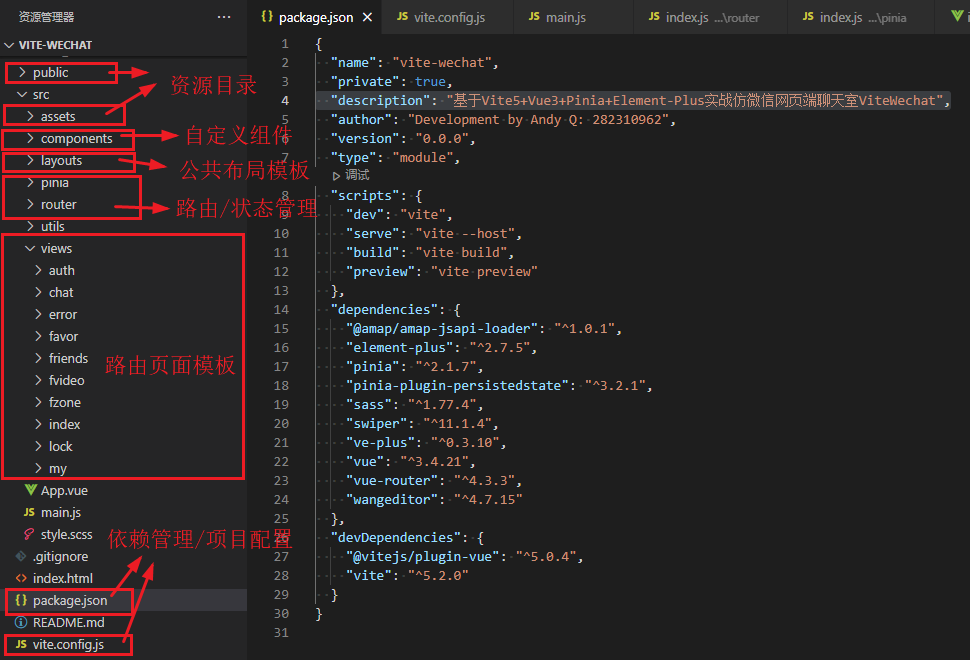The width and height of the screenshot is (970, 660).
Task: Click the braces icon beside package.json file
Action: (x=21, y=600)
